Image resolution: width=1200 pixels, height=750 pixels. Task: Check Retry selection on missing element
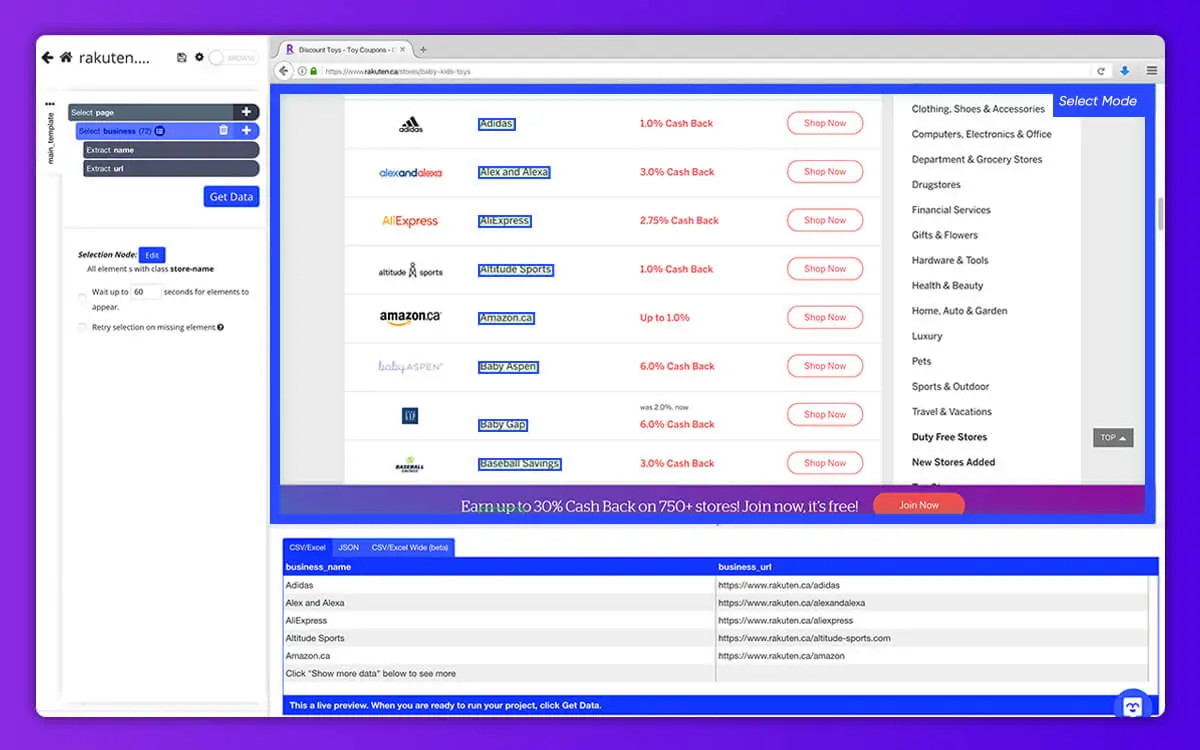(x=82, y=327)
